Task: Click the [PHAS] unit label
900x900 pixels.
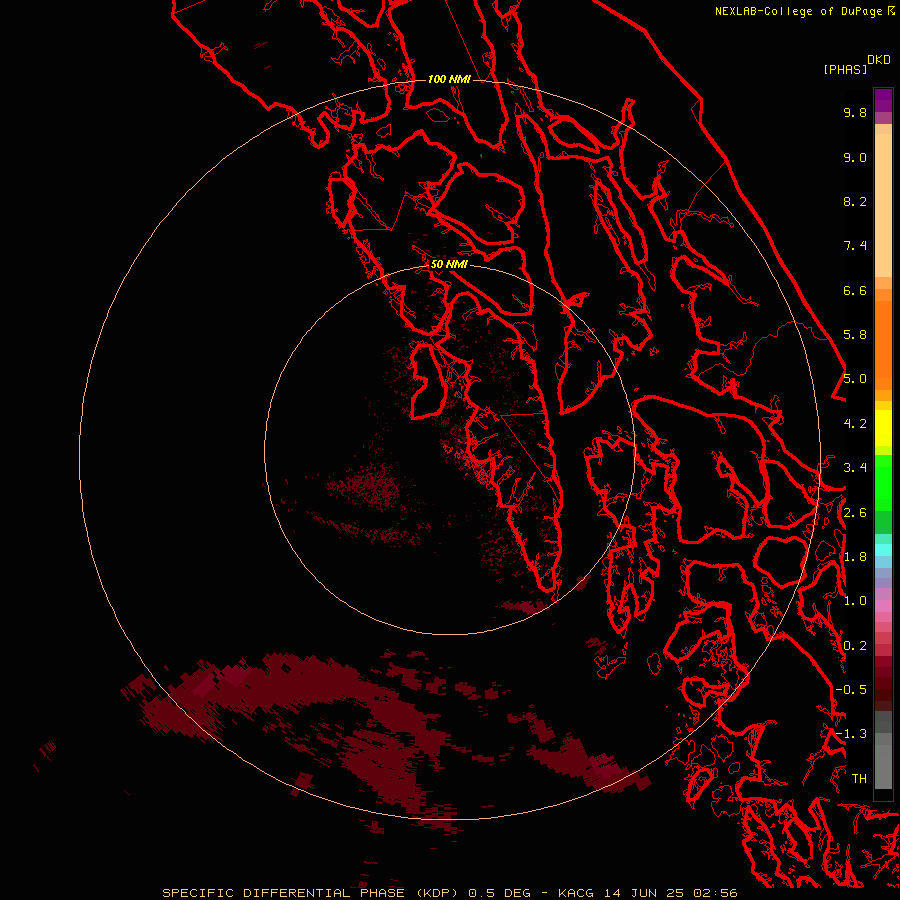Action: pos(845,69)
